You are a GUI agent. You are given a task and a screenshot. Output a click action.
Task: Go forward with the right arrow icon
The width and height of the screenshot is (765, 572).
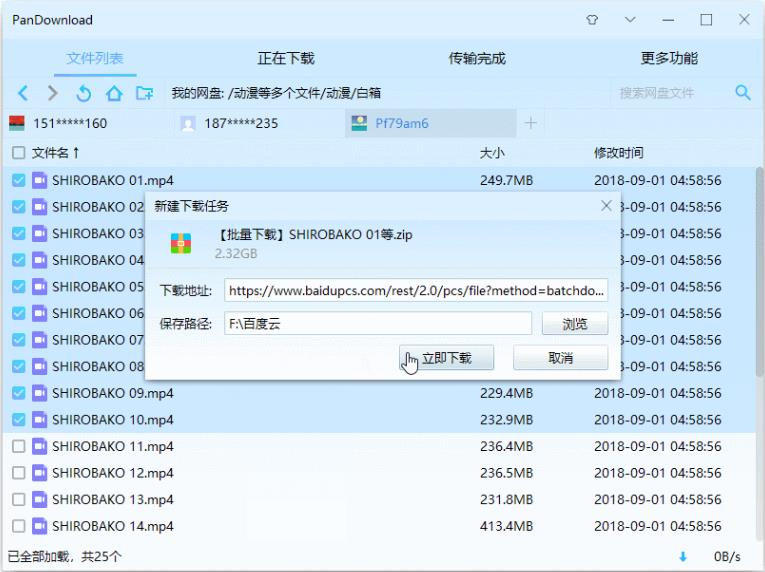53,93
